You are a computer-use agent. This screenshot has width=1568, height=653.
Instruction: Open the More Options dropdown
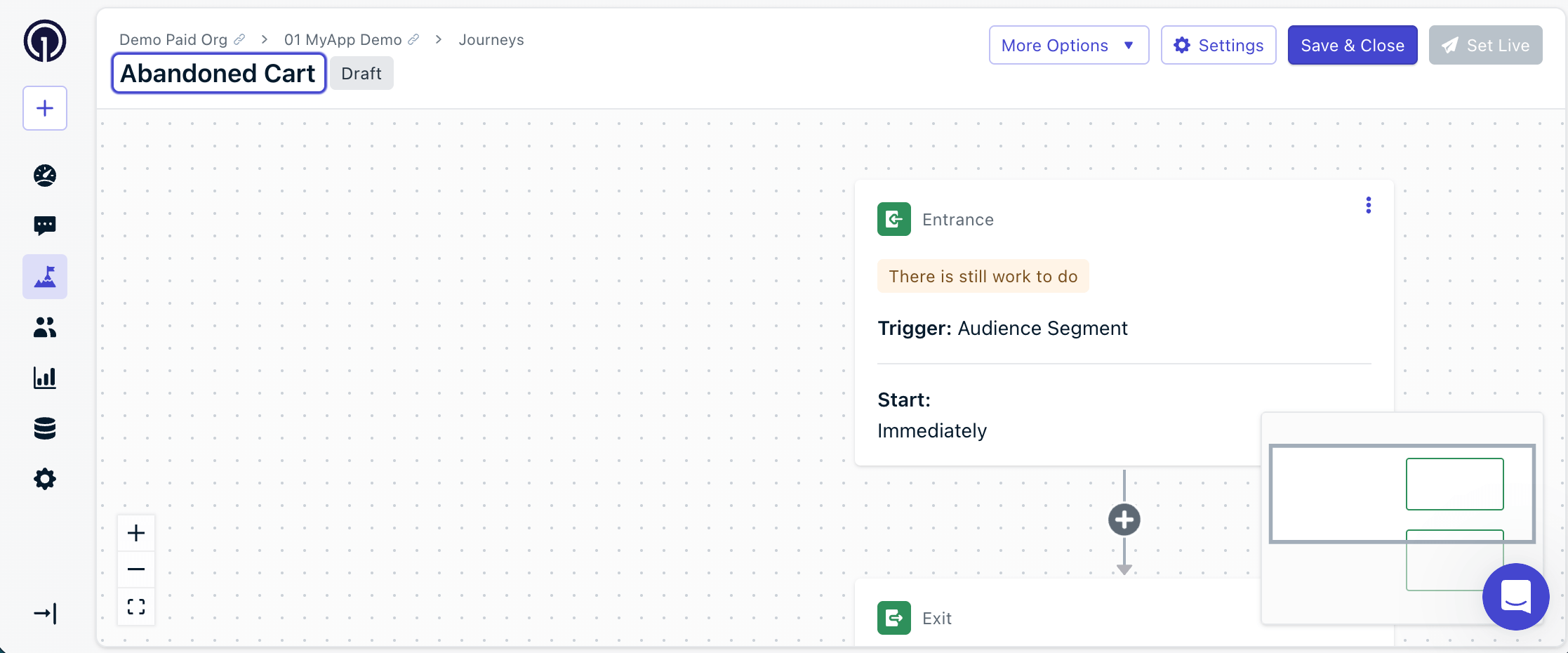coord(1068,46)
